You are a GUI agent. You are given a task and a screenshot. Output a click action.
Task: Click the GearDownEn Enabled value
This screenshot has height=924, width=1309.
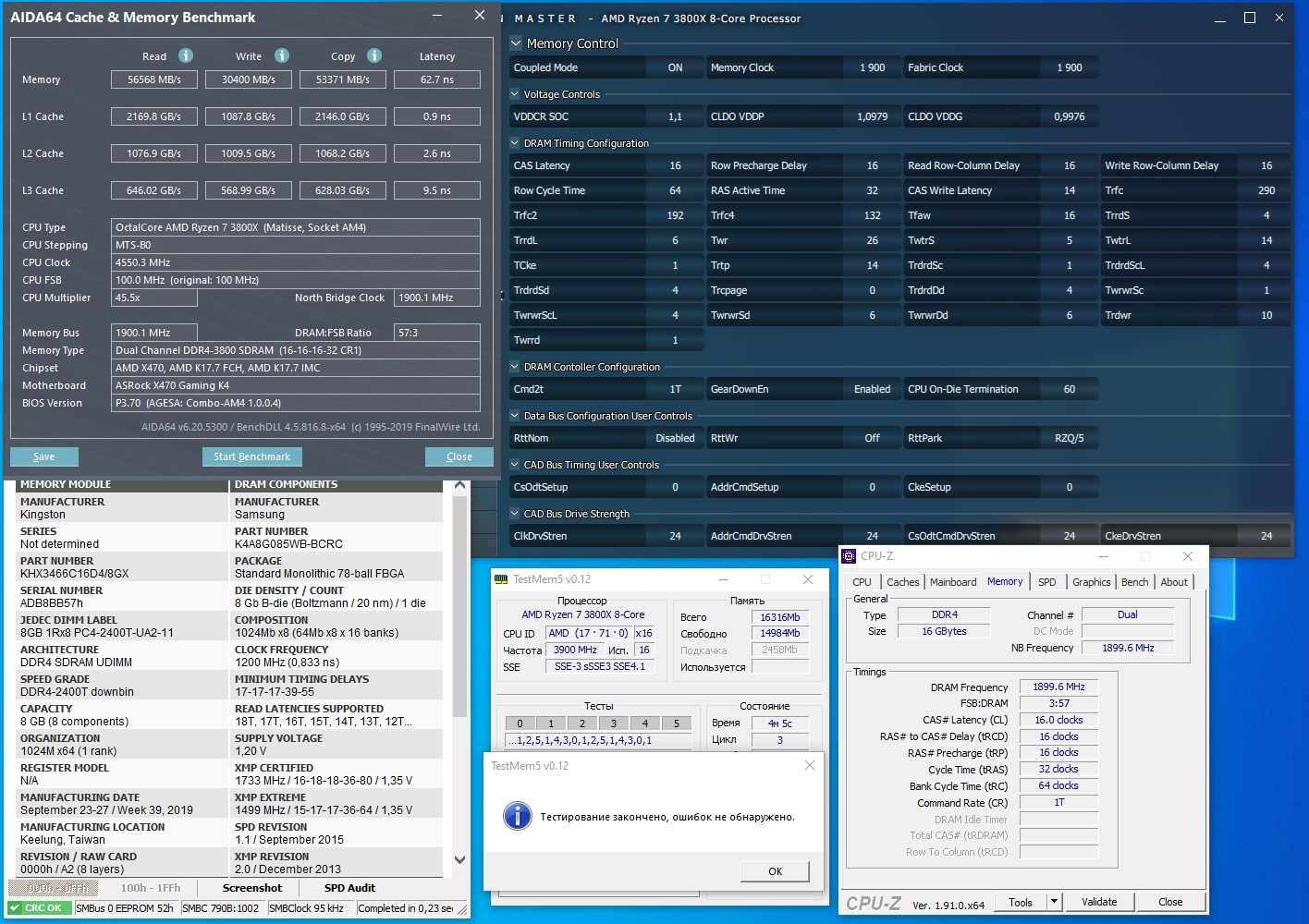(872, 389)
